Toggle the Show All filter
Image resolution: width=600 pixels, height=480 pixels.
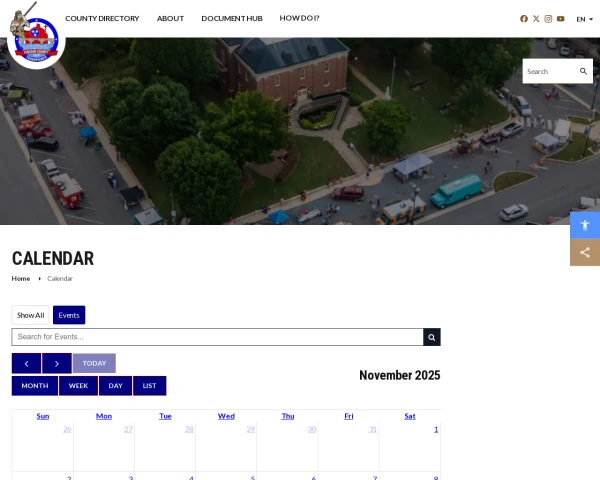(x=31, y=315)
